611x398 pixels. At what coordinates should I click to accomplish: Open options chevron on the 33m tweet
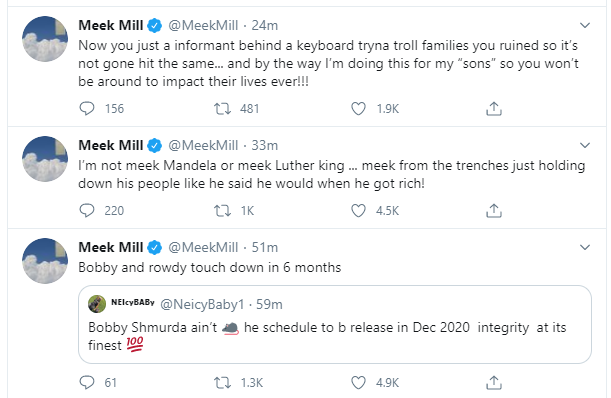point(585,146)
